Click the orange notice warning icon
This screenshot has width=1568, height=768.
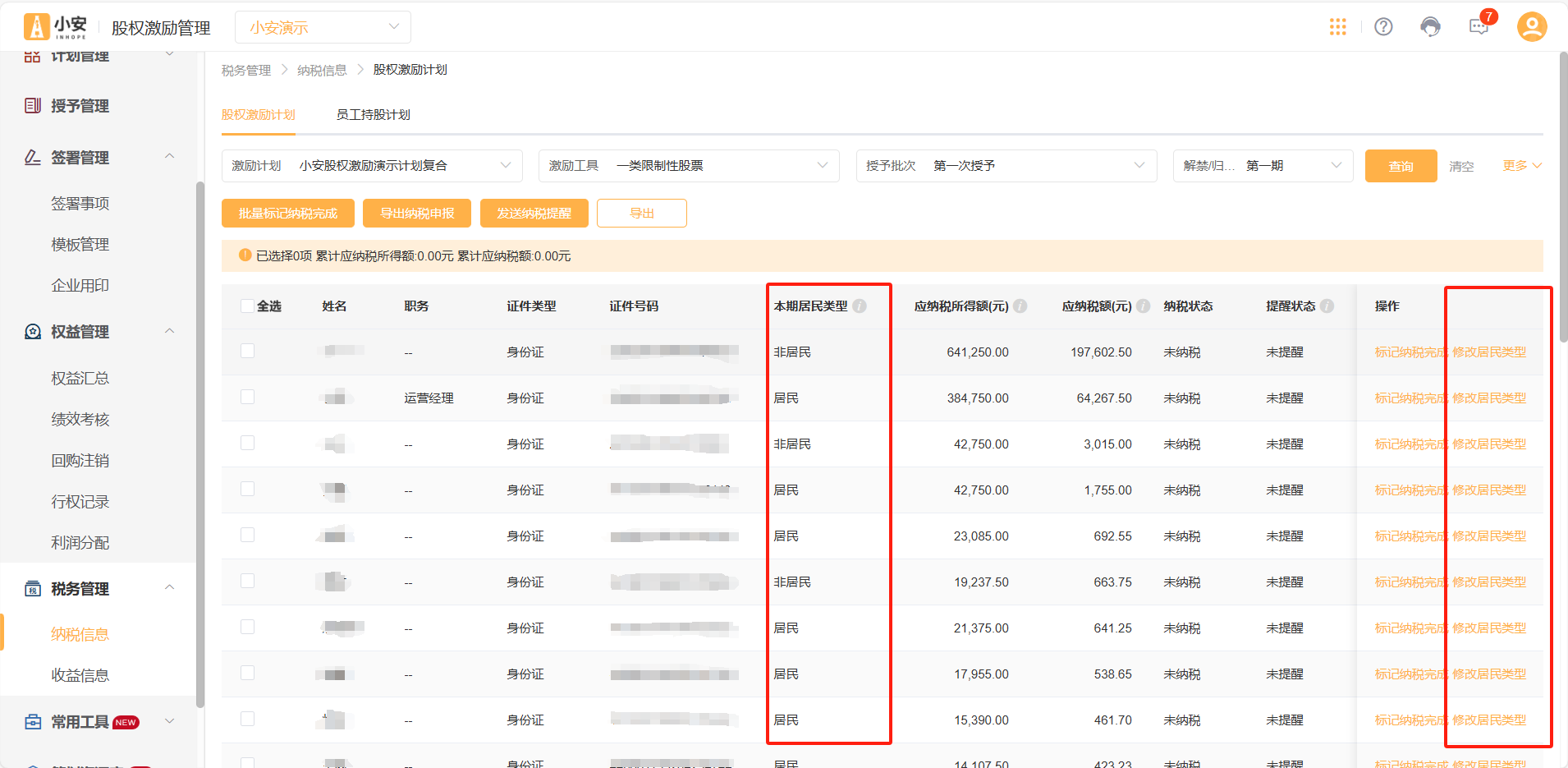coord(245,255)
